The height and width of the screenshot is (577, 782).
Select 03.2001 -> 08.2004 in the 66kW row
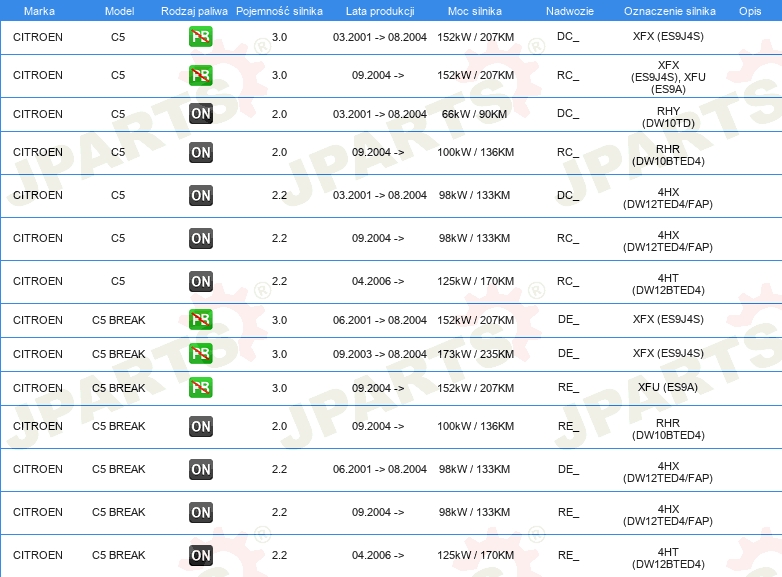click(380, 114)
